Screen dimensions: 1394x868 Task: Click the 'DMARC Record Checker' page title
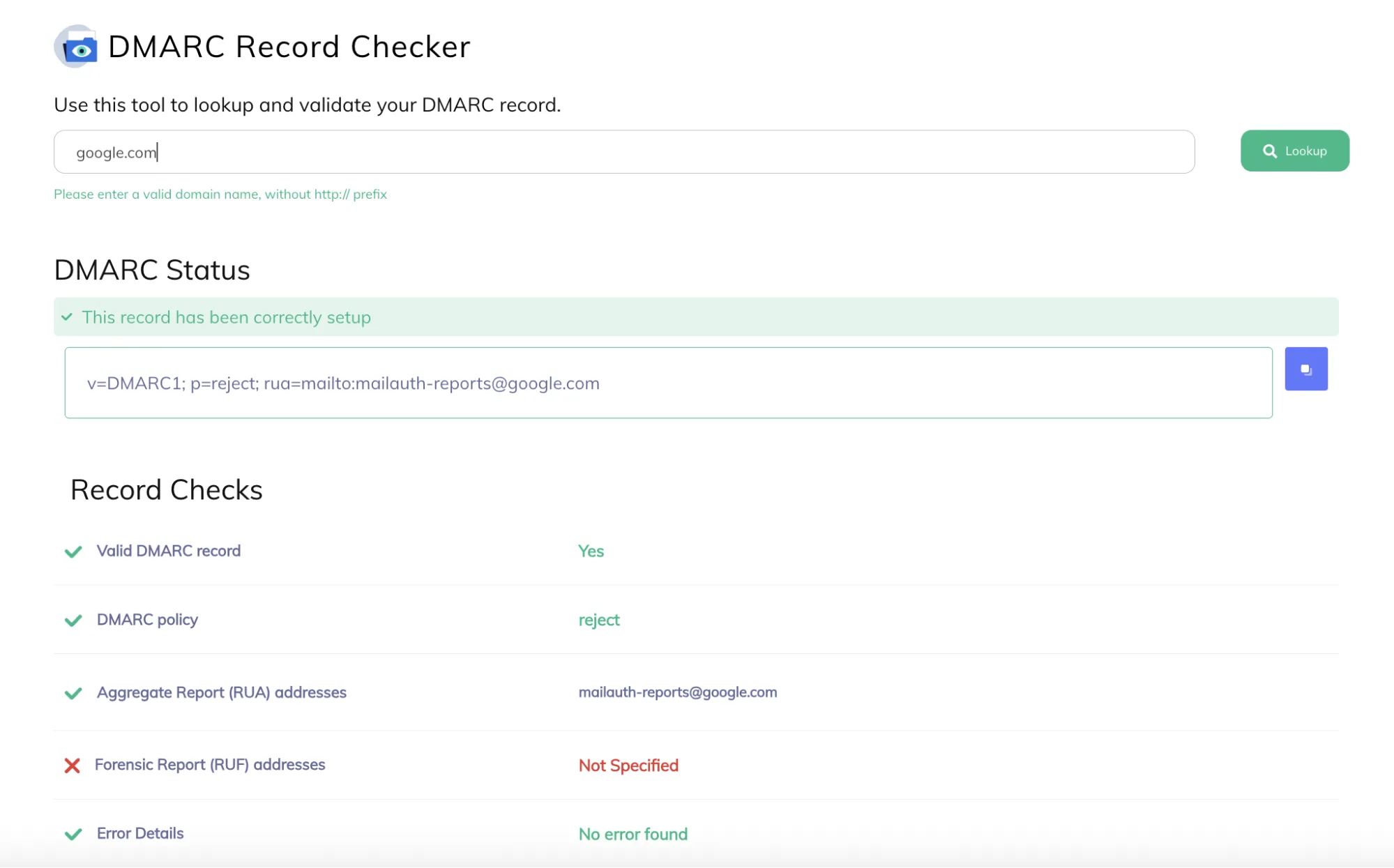click(x=289, y=47)
